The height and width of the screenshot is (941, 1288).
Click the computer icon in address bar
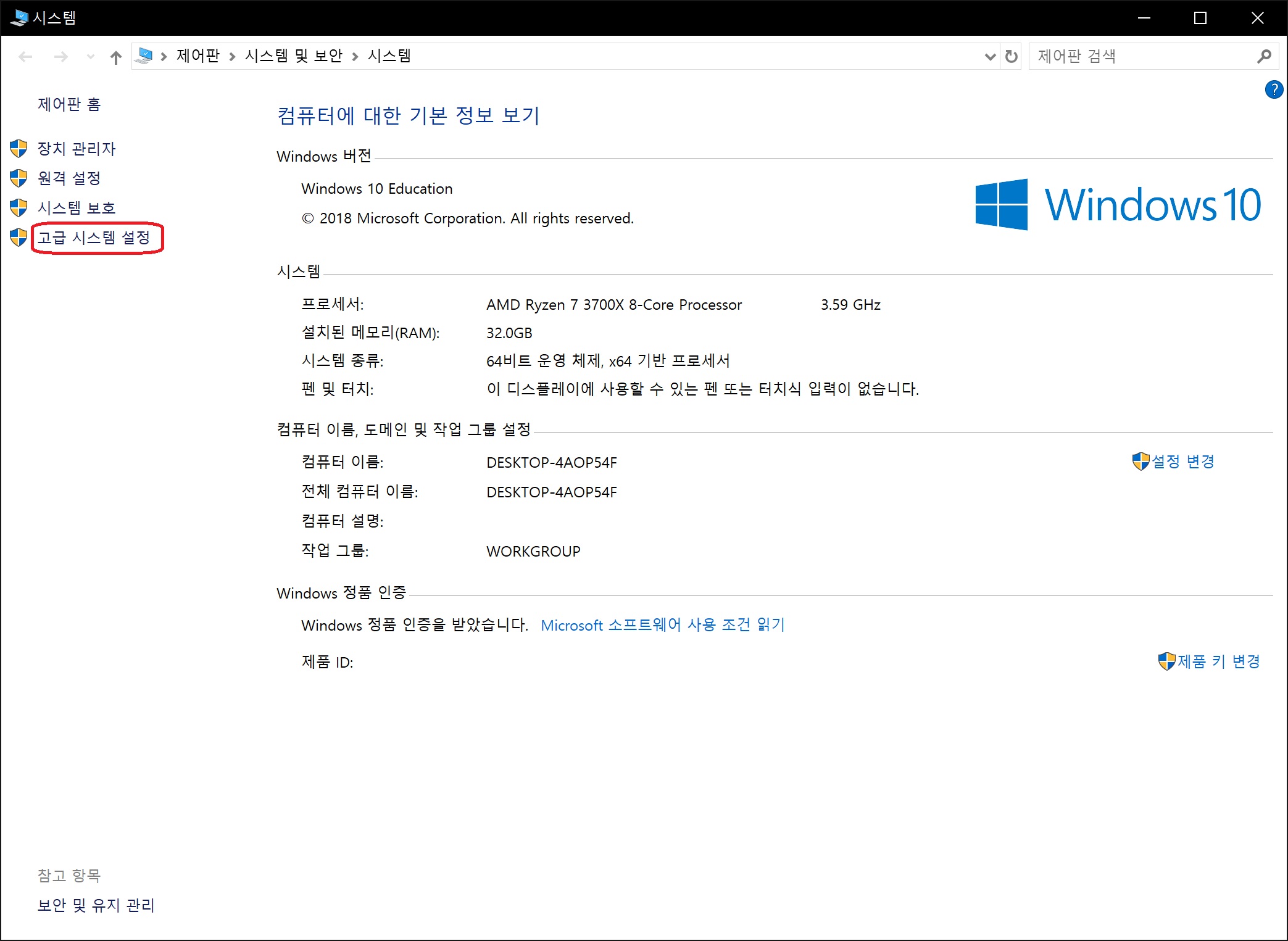tap(144, 56)
